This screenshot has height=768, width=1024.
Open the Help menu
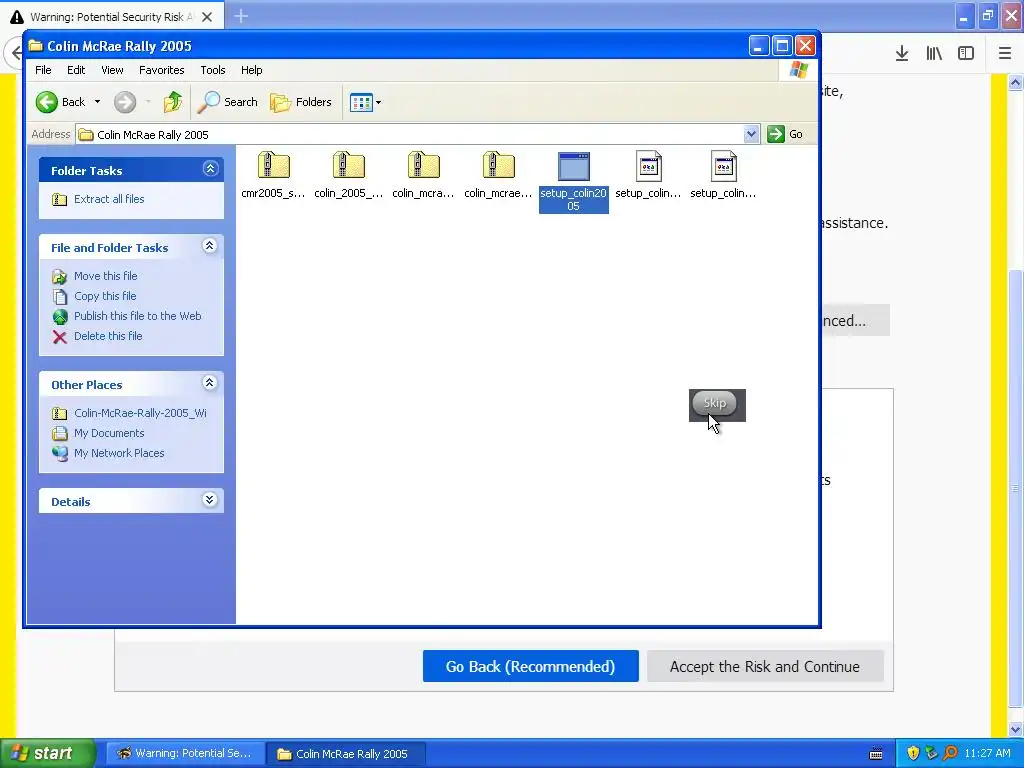[251, 70]
